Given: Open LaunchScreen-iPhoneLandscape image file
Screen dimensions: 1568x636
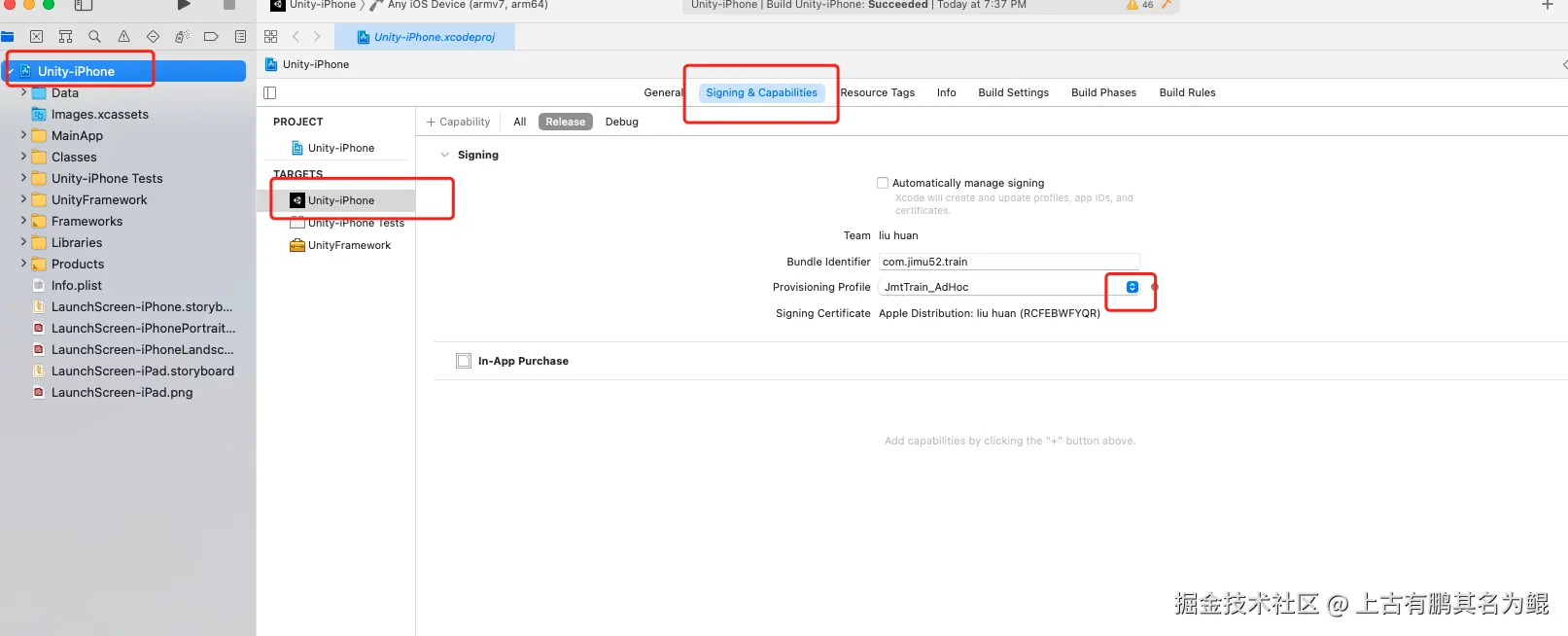Looking at the screenshot, I should click(142, 349).
